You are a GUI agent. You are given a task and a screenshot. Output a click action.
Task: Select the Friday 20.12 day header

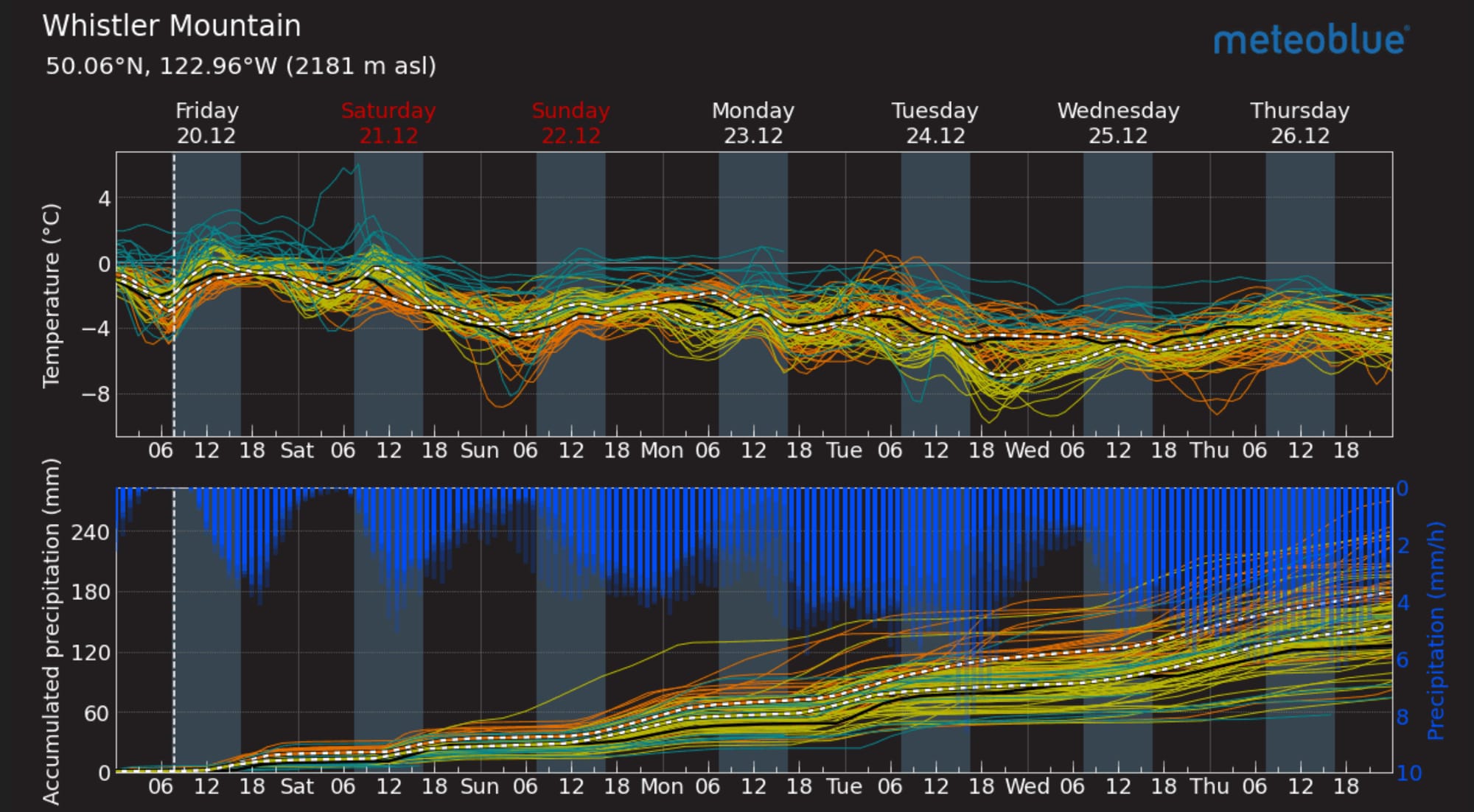[206, 123]
